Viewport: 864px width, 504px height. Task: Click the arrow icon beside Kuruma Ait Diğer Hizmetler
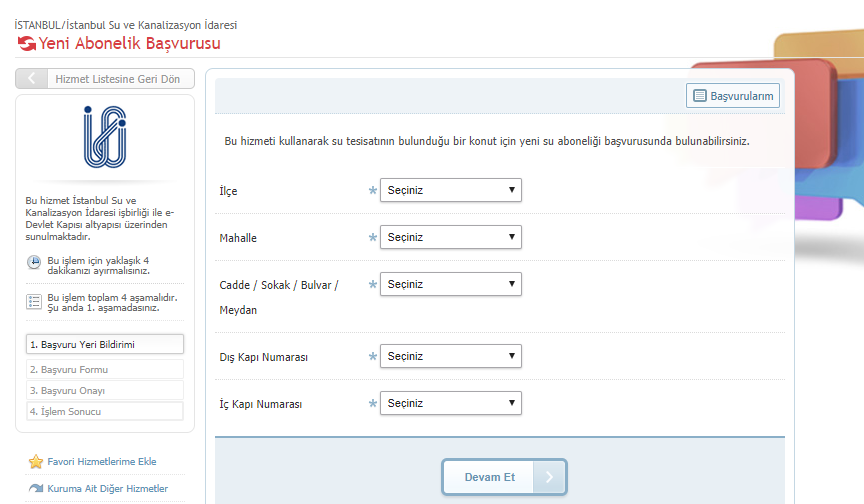pos(36,489)
